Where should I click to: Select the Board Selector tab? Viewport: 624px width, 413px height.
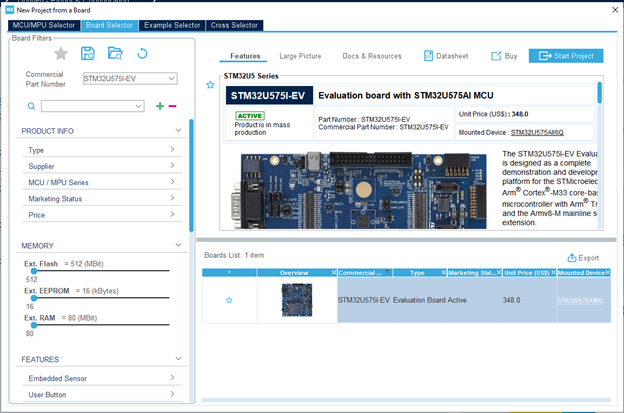click(109, 25)
